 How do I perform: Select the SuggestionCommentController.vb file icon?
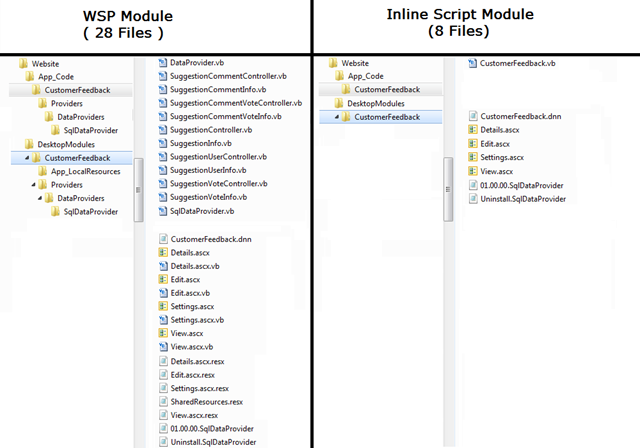click(x=163, y=76)
